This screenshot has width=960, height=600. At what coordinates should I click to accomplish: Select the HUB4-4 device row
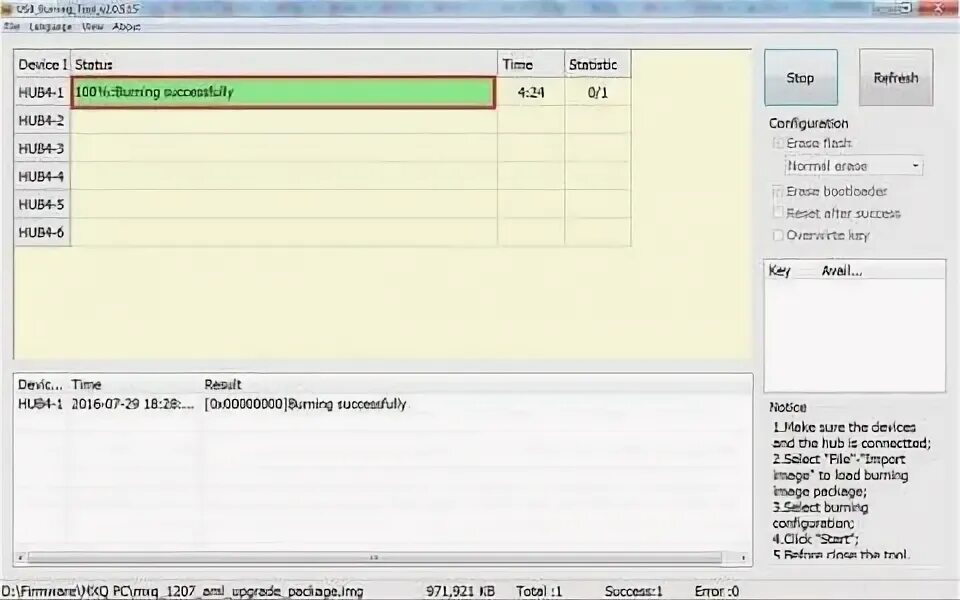coord(322,176)
